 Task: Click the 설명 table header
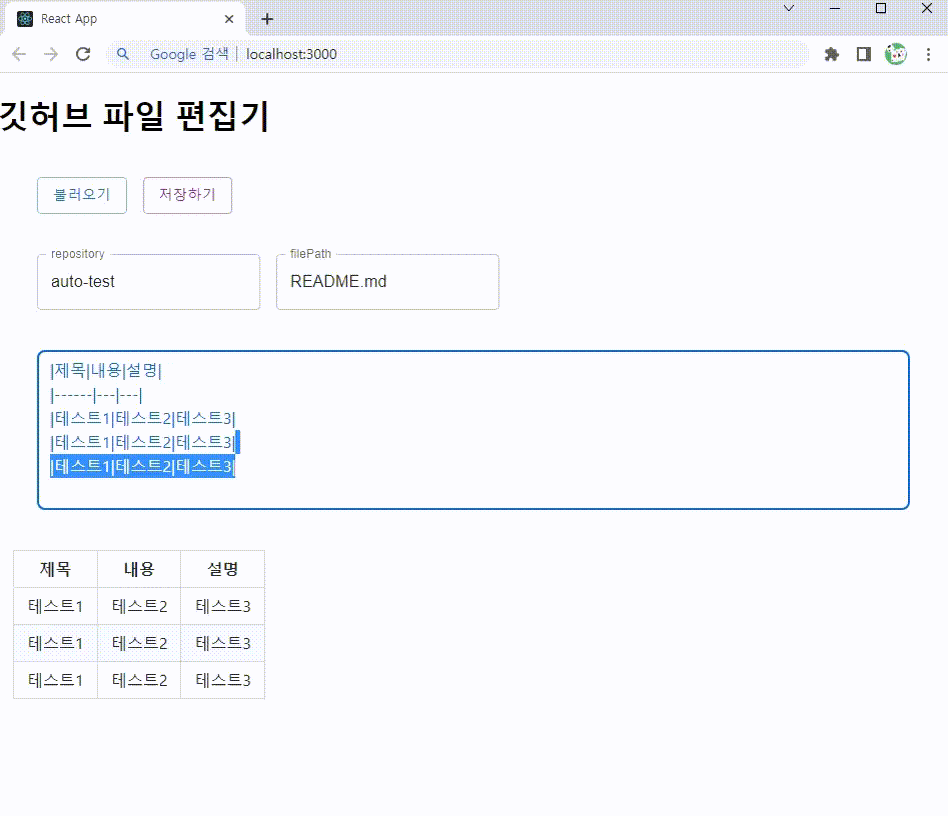222,569
